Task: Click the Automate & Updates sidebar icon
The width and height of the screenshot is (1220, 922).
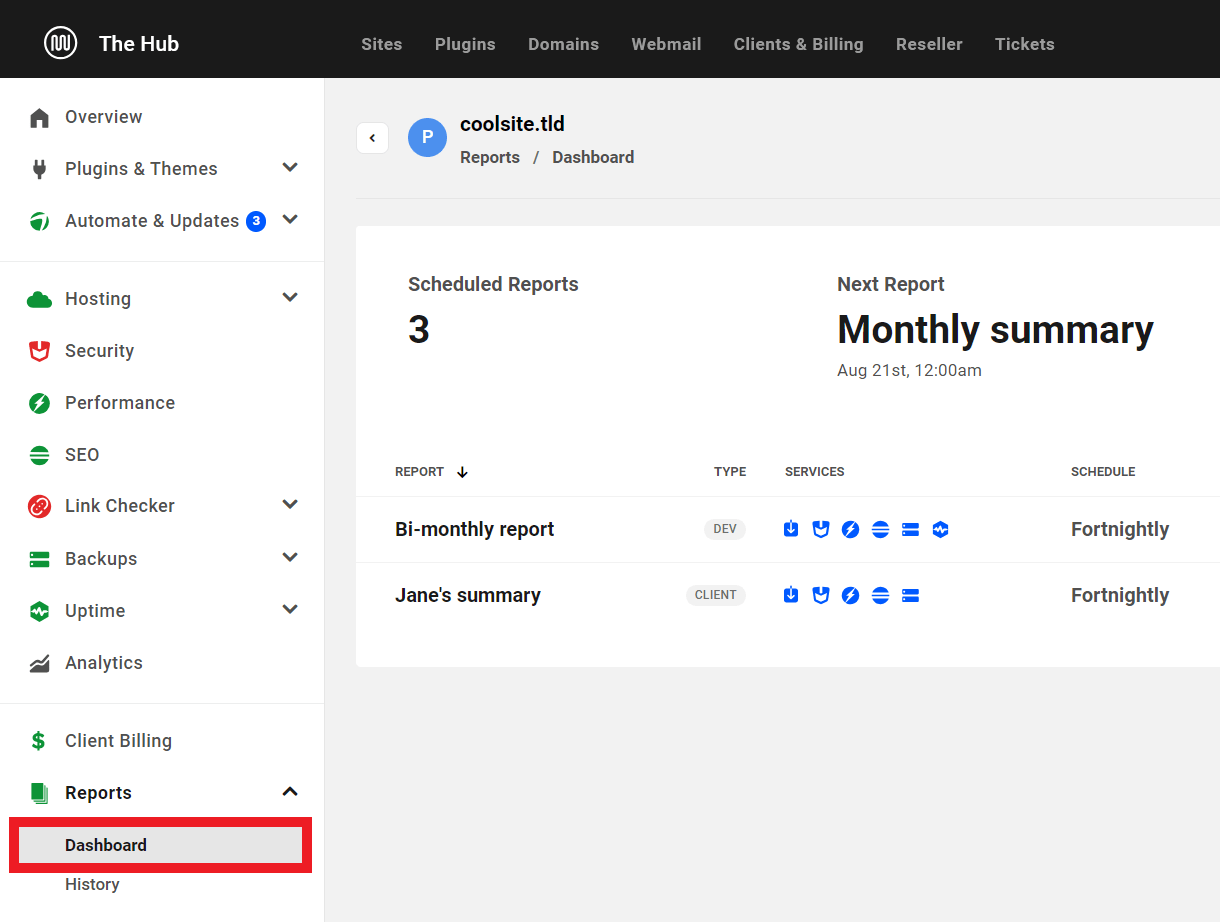Action: [39, 221]
